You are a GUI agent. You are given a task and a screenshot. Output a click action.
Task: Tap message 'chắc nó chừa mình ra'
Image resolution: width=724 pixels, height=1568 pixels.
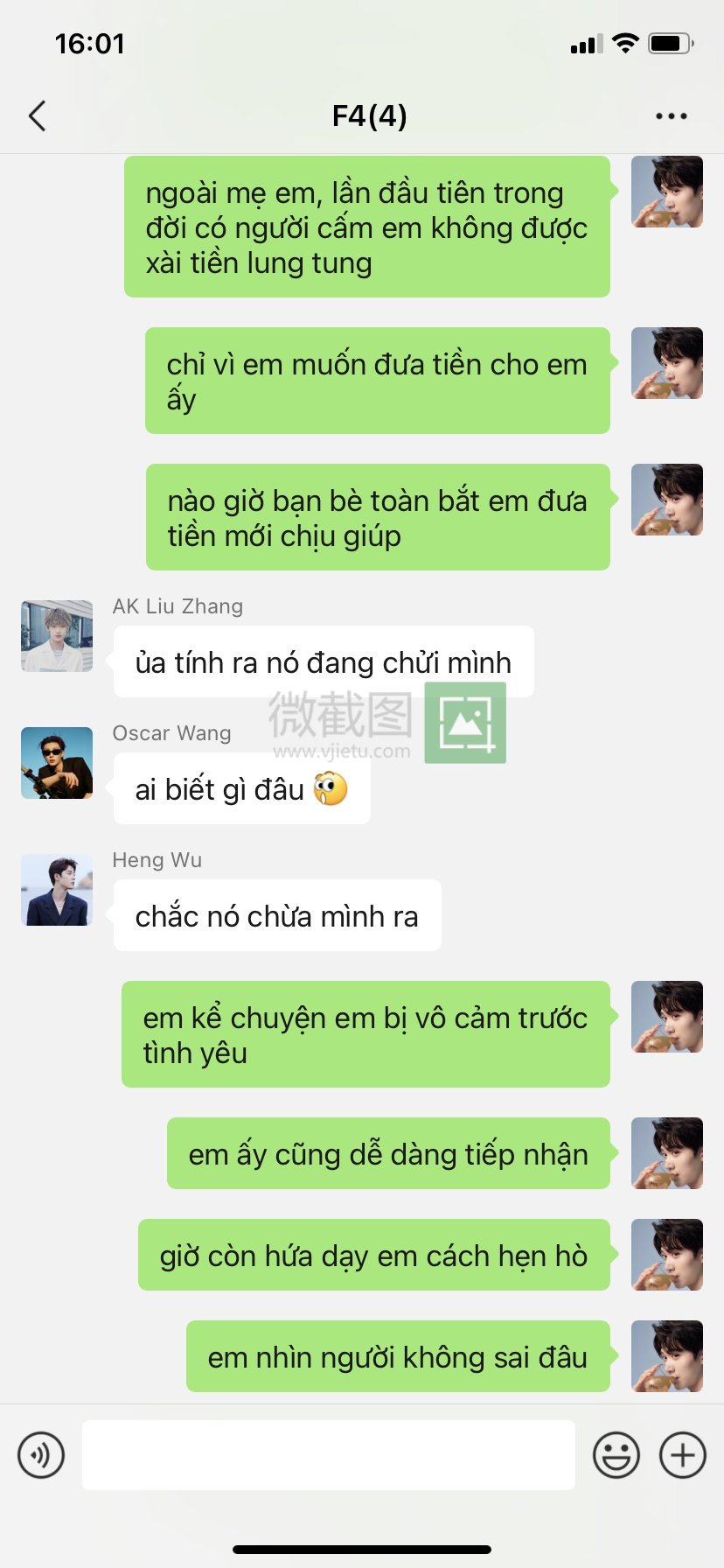277,916
